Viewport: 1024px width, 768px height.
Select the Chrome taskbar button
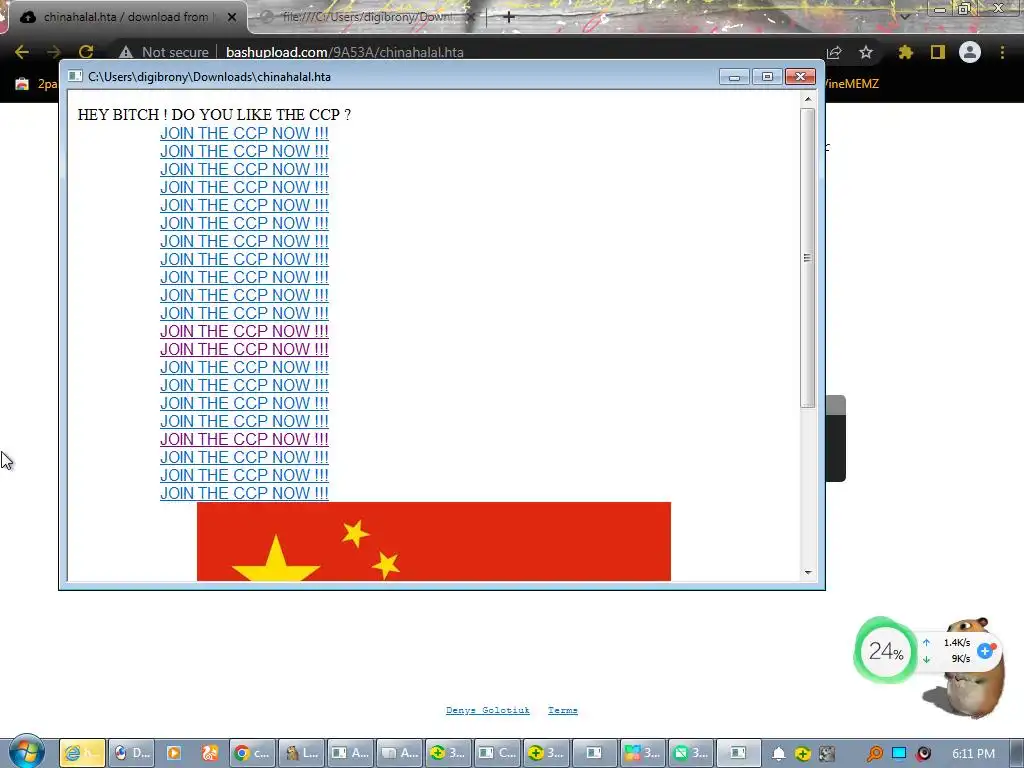pos(252,753)
